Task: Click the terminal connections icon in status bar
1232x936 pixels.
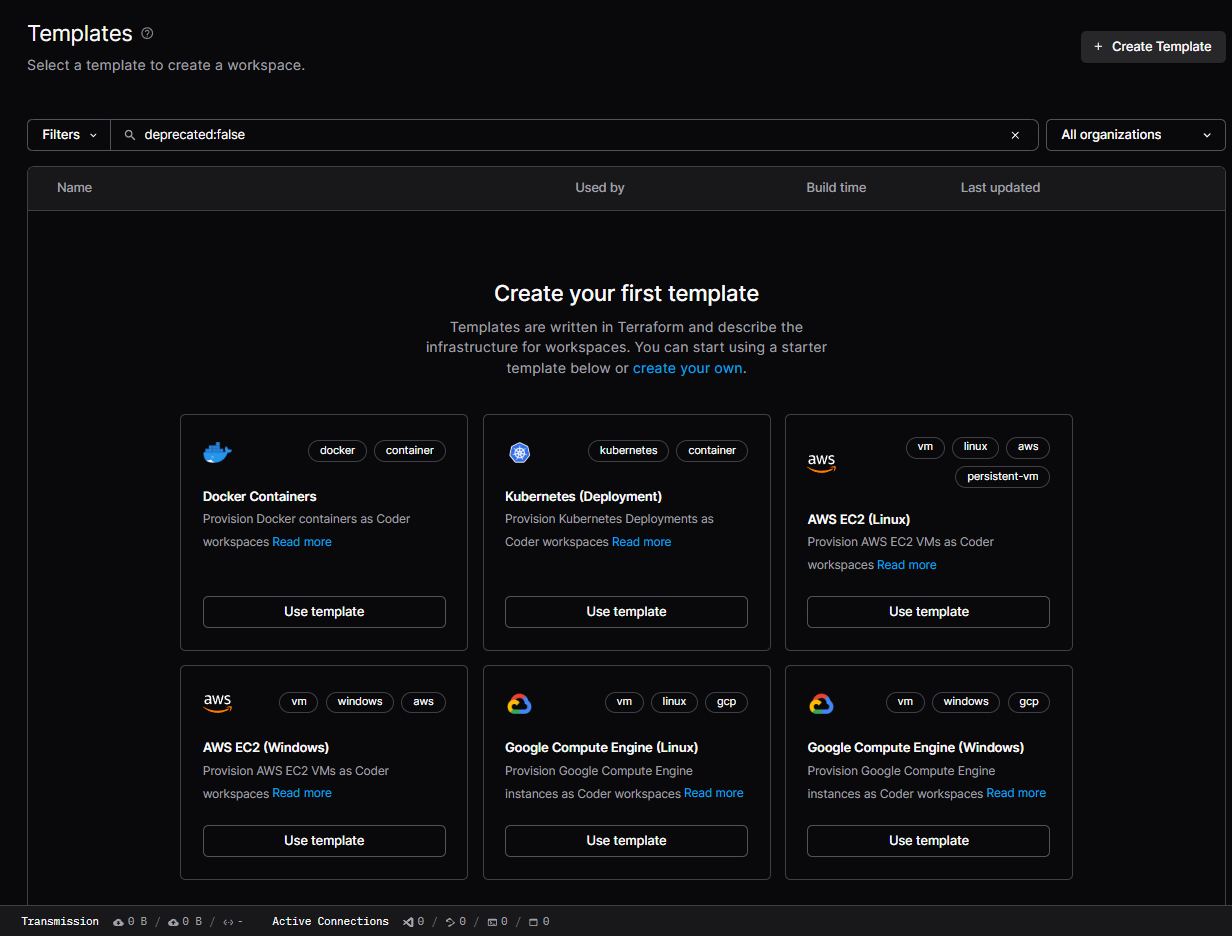Action: point(492,922)
